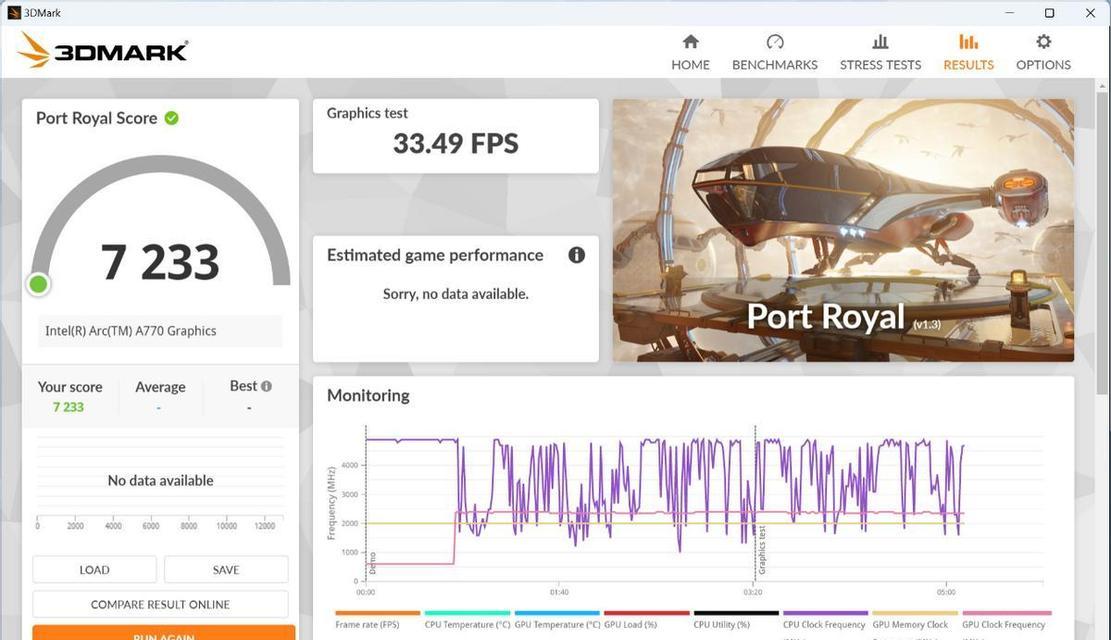Click the 03:20 time label on the chart
The height and width of the screenshot is (640, 1111).
click(752, 592)
